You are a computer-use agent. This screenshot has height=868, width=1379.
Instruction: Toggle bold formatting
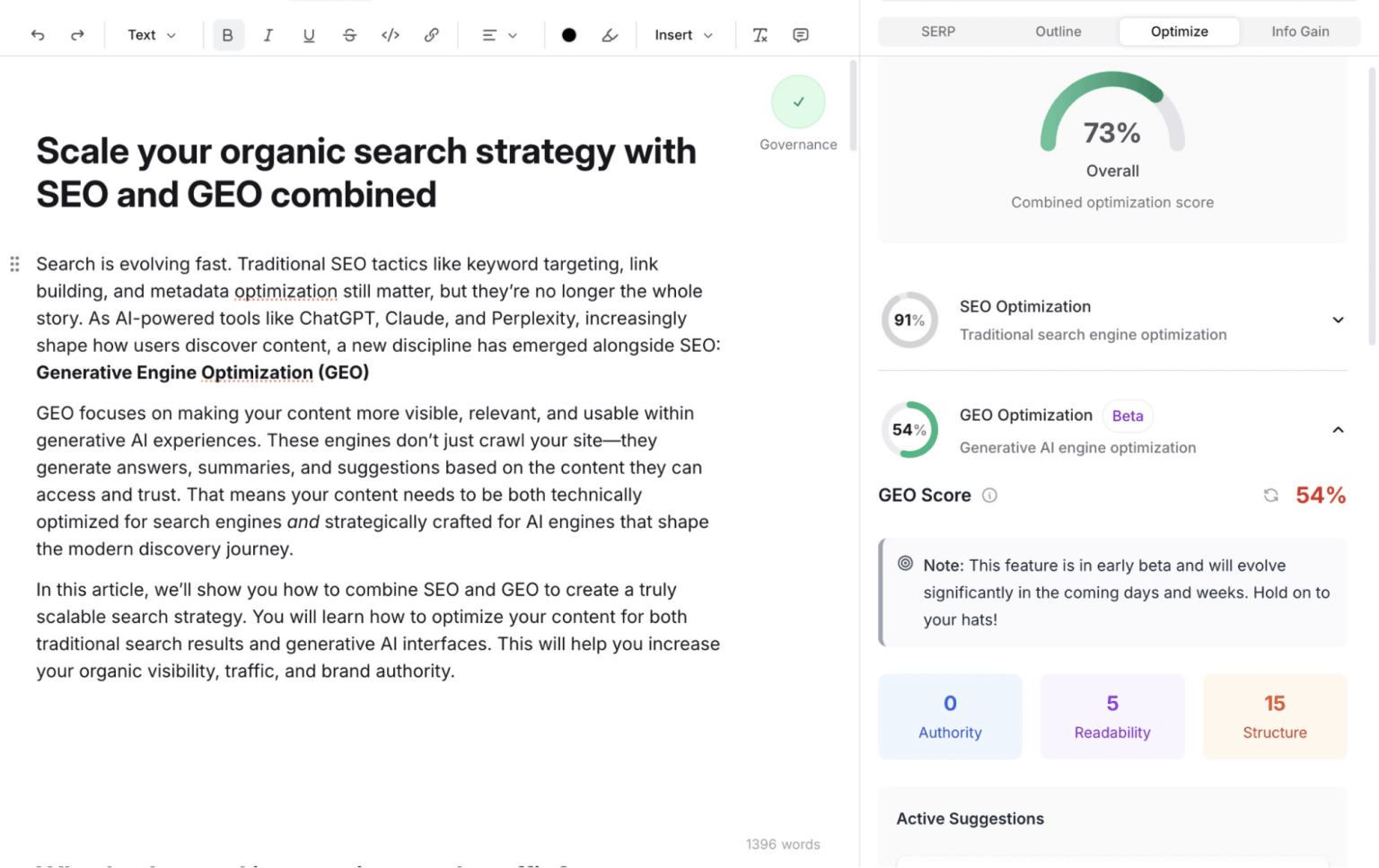(x=228, y=34)
